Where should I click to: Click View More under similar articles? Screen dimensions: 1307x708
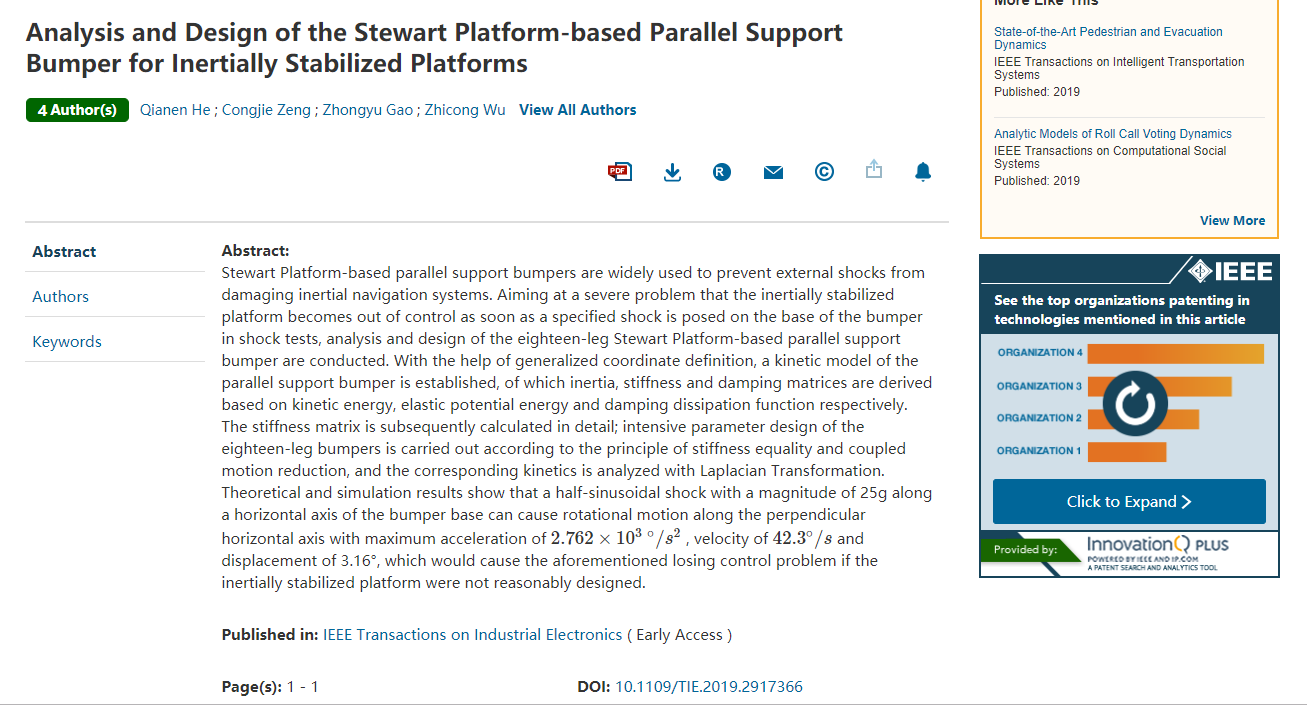click(1232, 220)
